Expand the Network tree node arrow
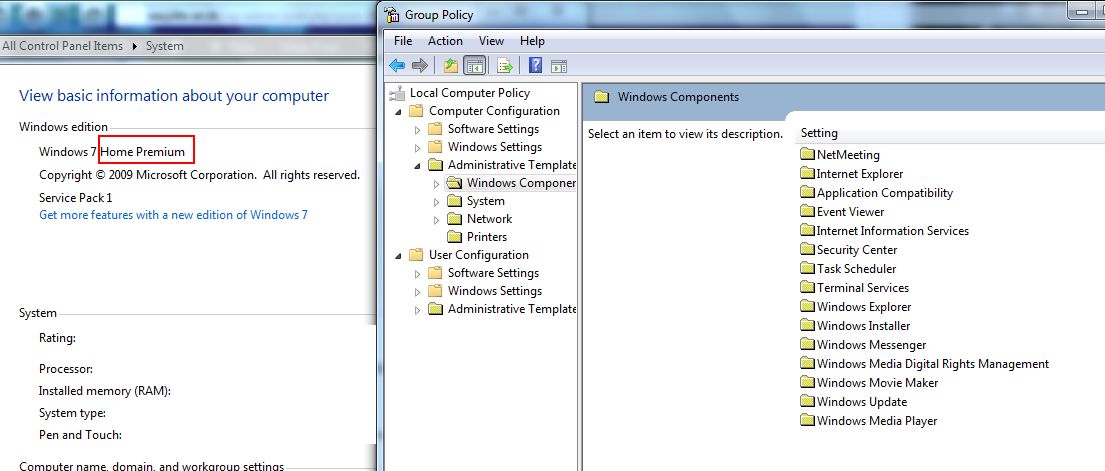 coord(436,220)
